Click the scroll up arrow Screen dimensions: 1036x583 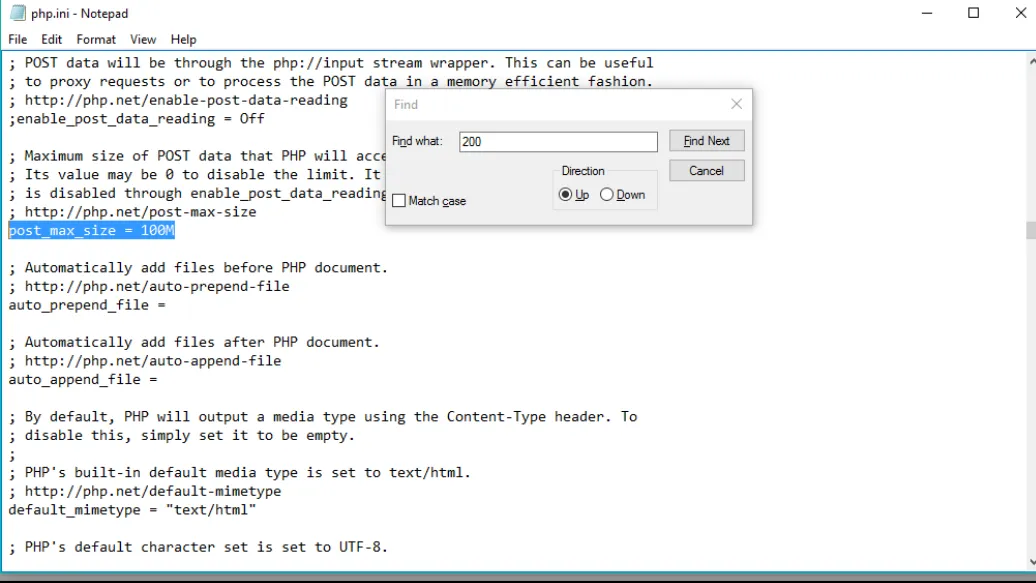tap(1031, 61)
